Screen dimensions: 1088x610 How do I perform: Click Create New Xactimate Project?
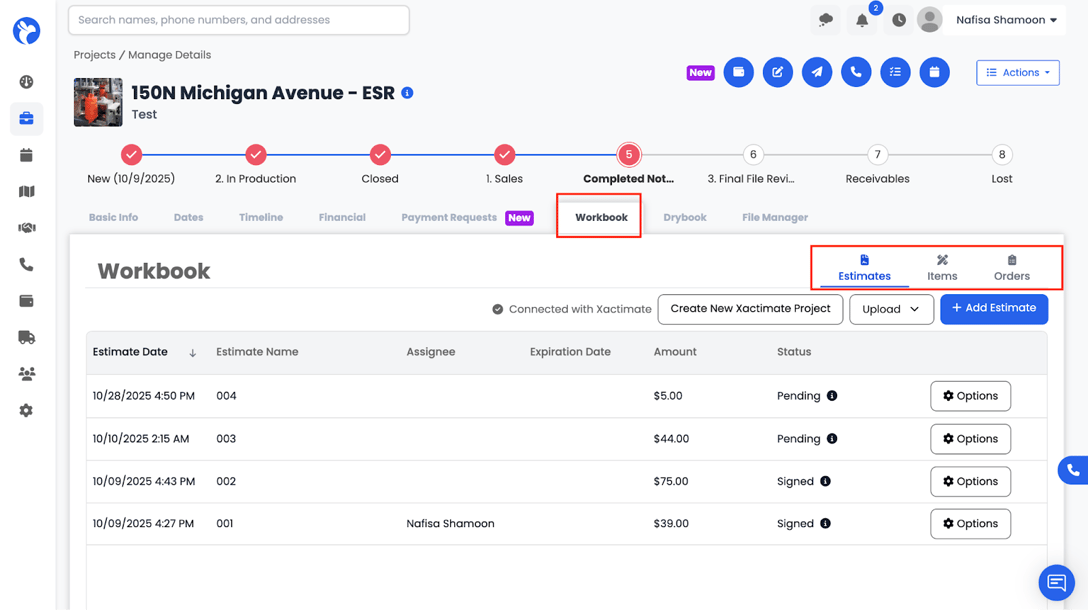[750, 309]
